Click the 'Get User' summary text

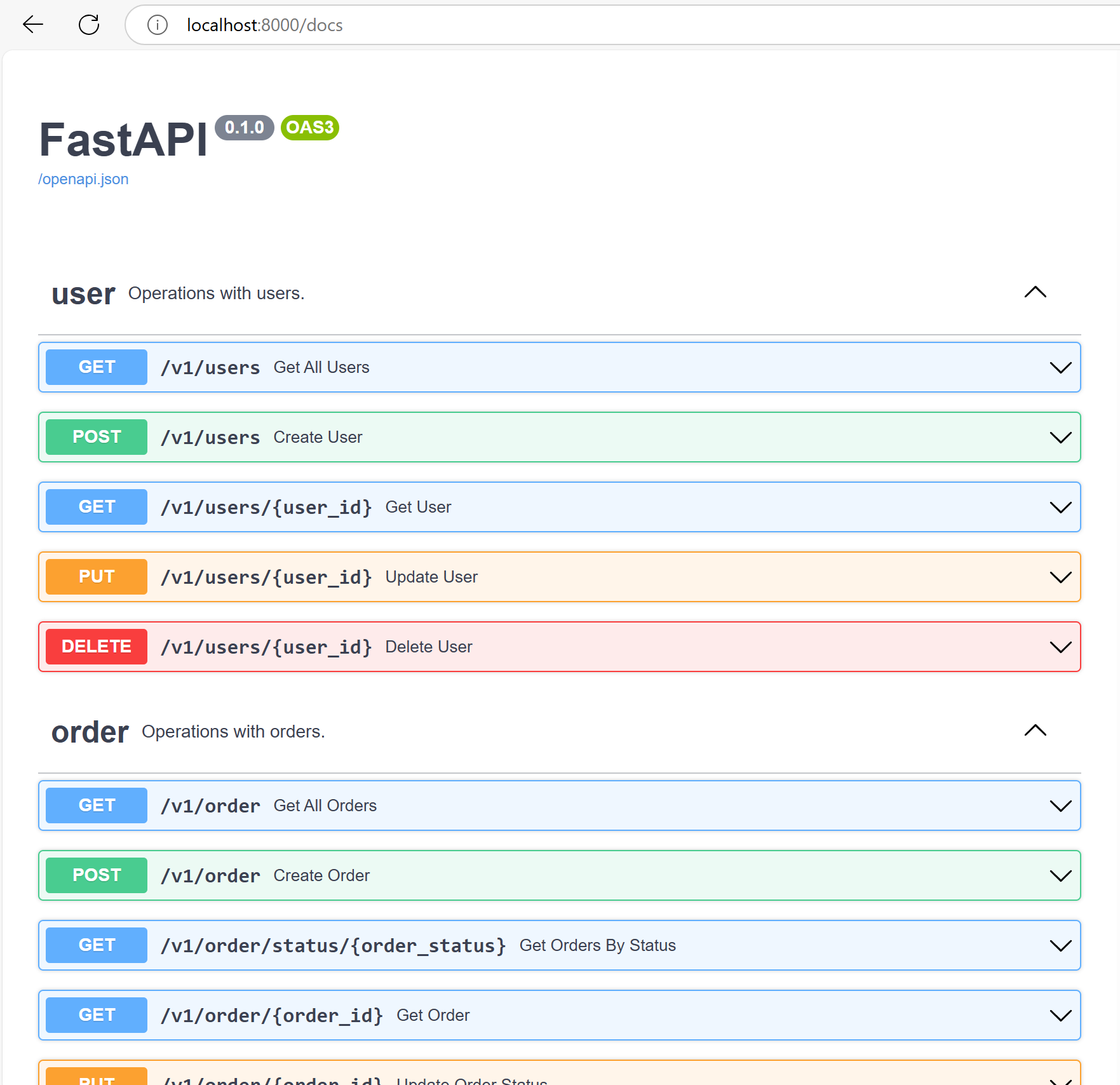tap(418, 507)
